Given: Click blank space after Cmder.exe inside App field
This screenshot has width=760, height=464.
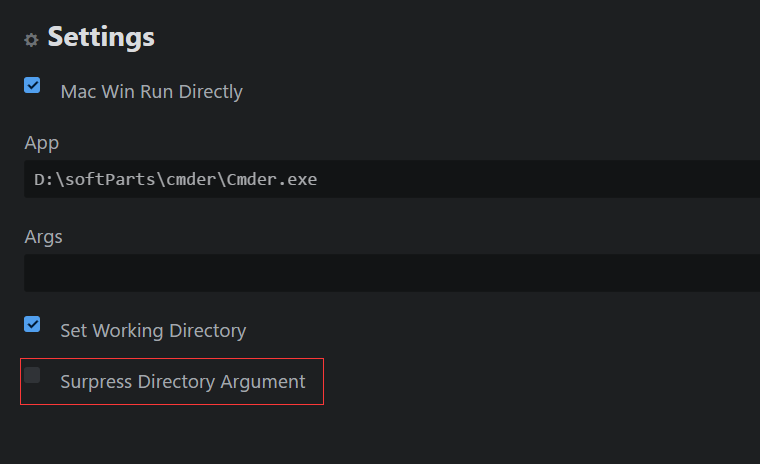Looking at the screenshot, I should [533, 179].
